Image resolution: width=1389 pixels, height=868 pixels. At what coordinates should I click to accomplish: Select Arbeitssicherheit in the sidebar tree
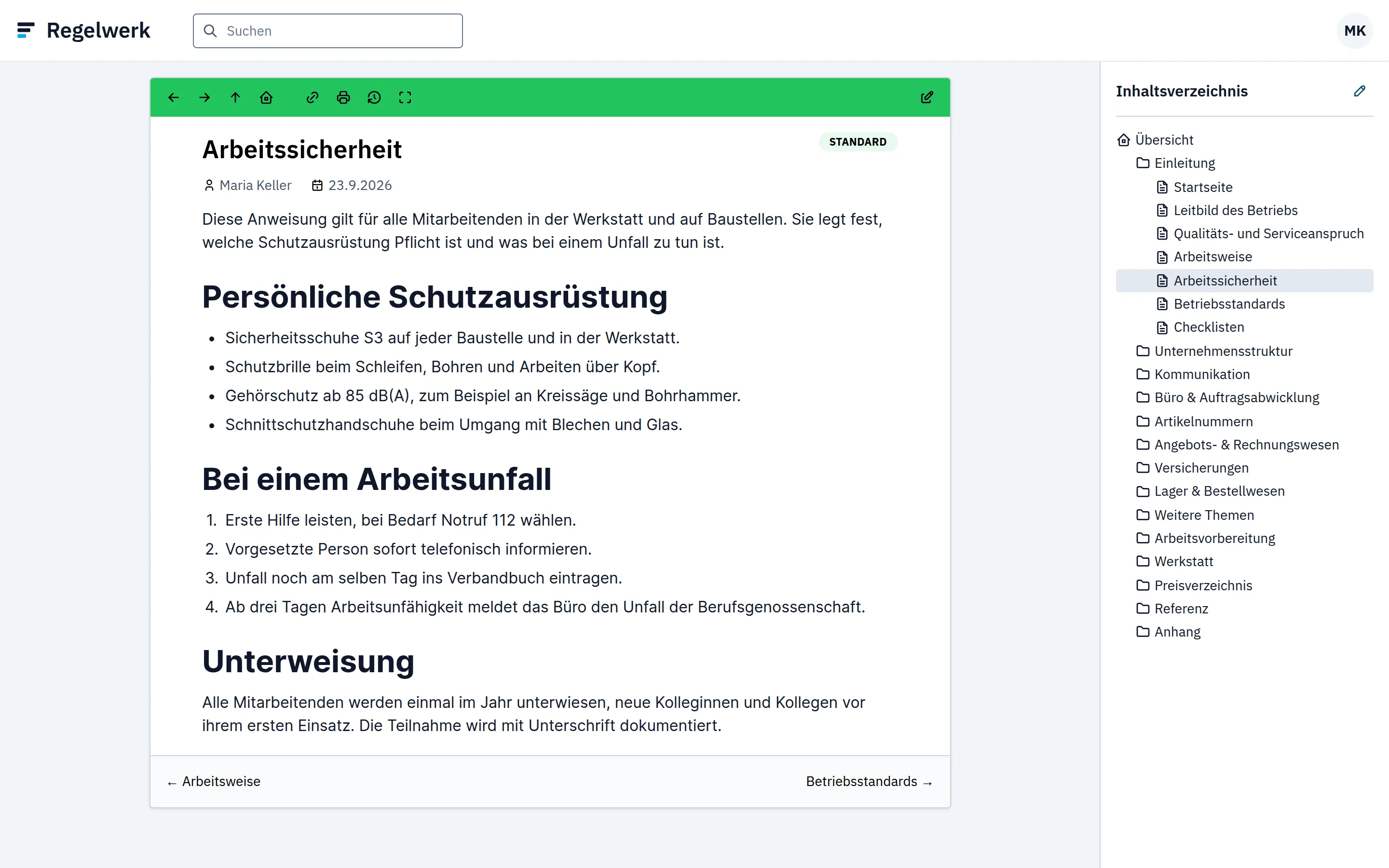point(1244,281)
